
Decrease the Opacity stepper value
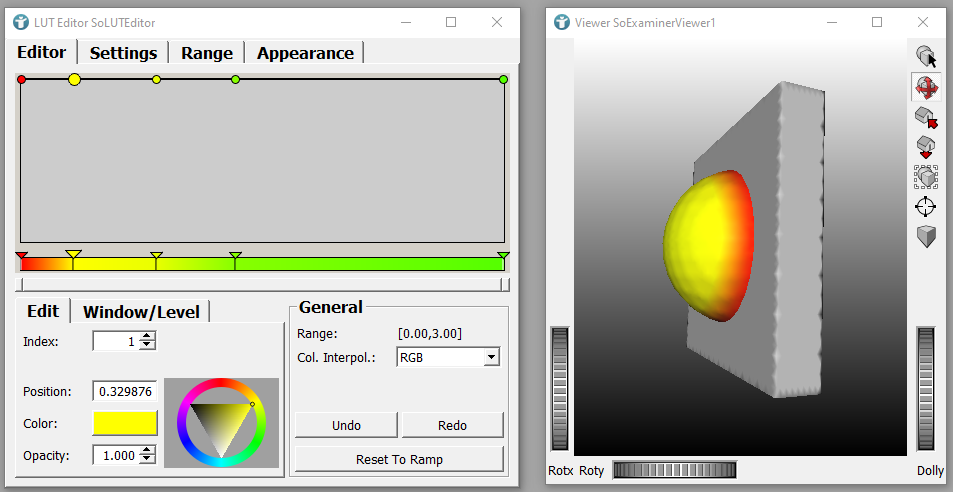point(148,460)
